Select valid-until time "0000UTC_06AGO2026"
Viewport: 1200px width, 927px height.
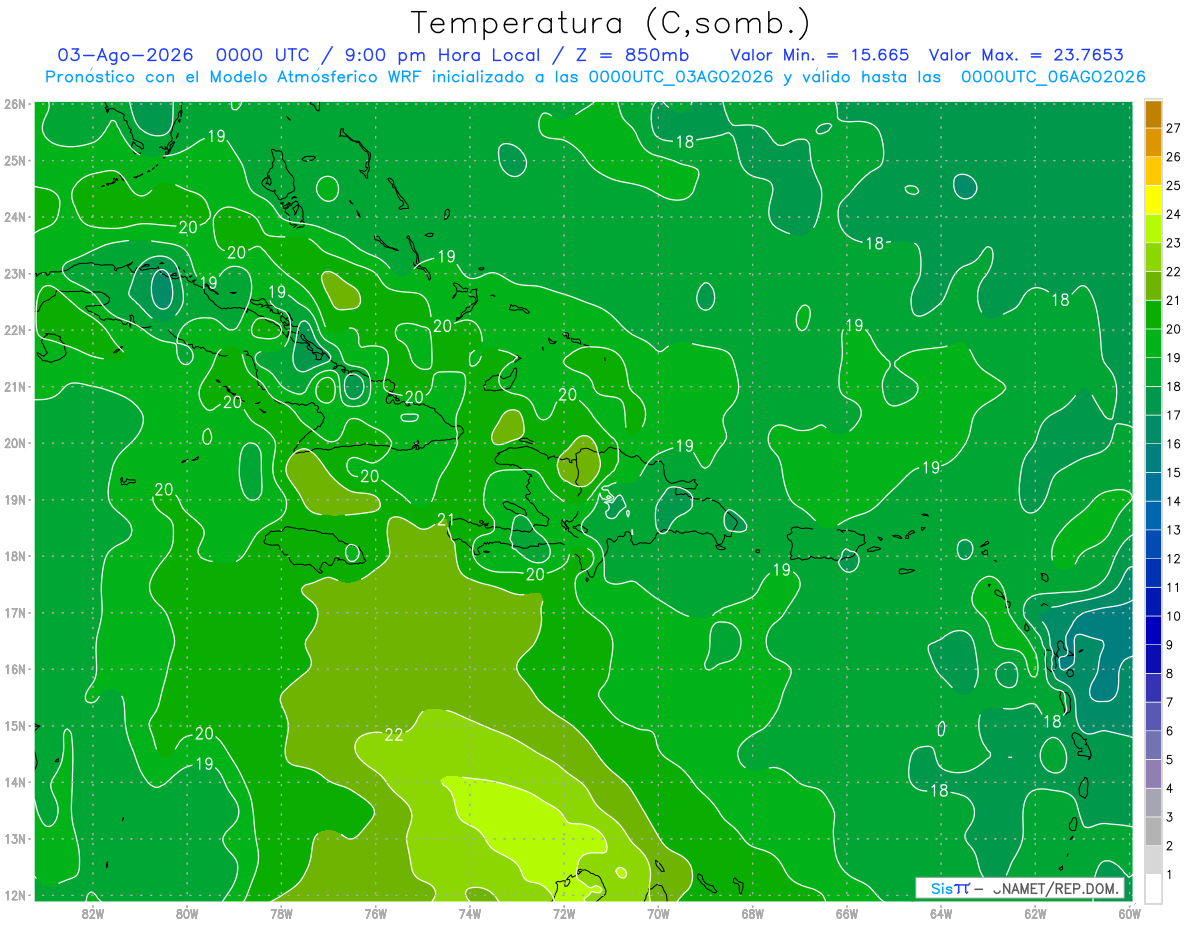coord(1053,77)
